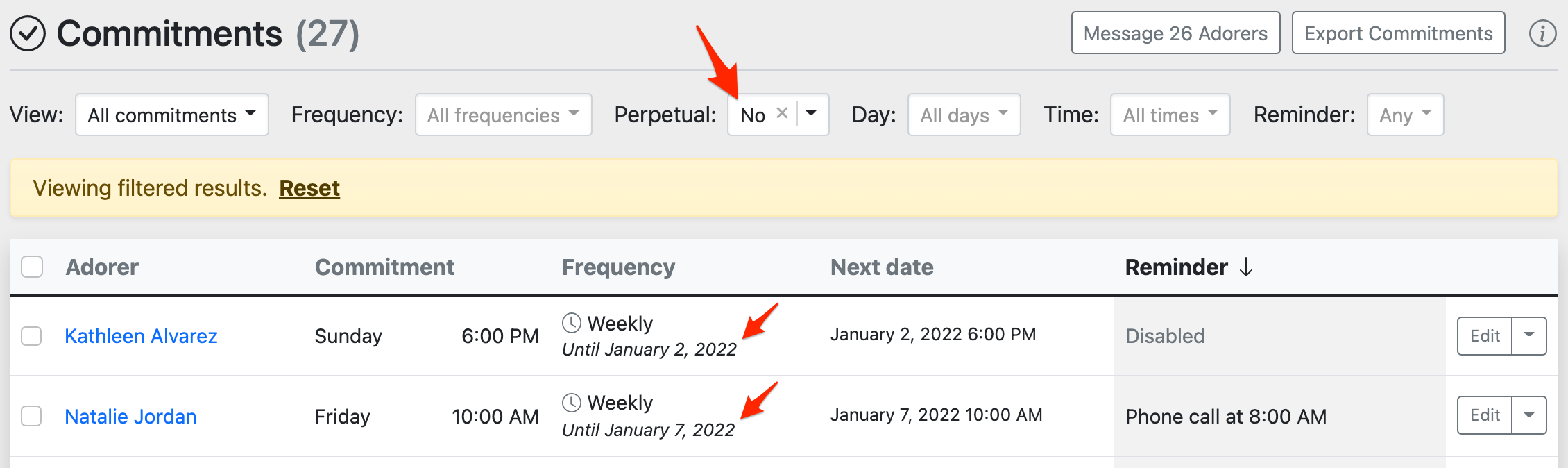Image resolution: width=1568 pixels, height=468 pixels.
Task: Open the arrow menu next to Kathleen's Edit
Action: click(1528, 335)
